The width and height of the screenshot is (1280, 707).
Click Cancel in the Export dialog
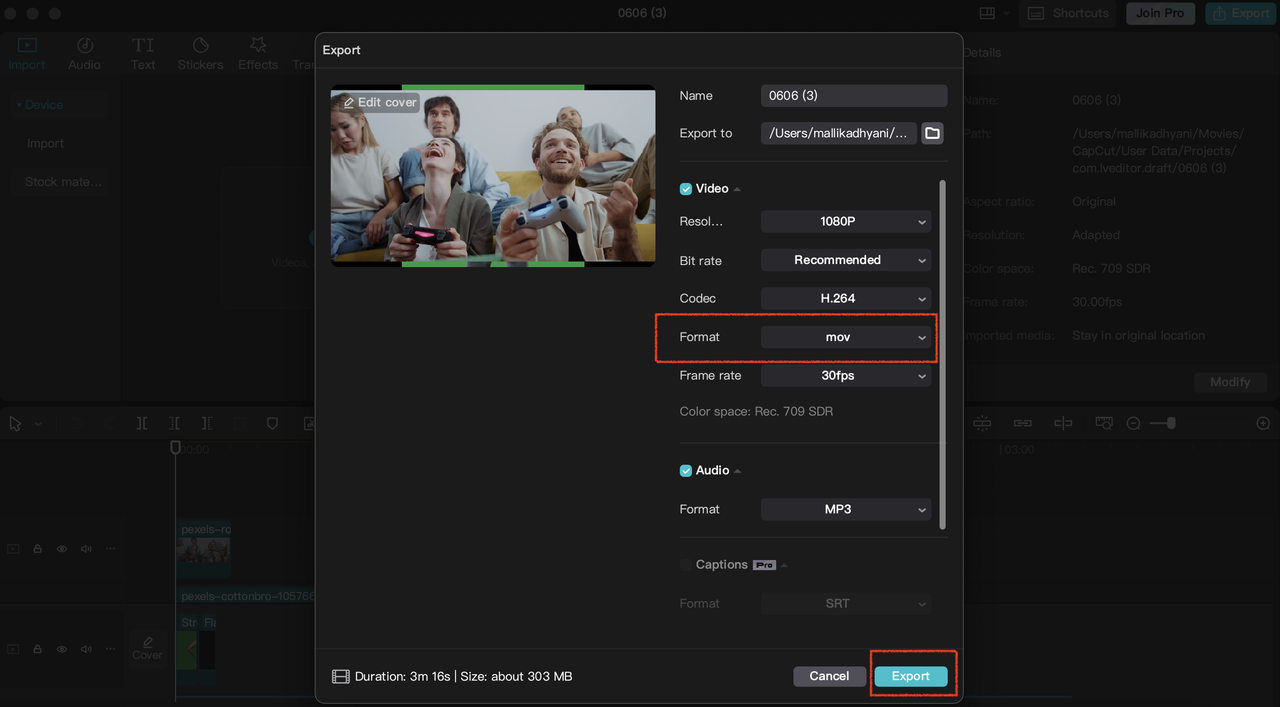pyautogui.click(x=829, y=677)
